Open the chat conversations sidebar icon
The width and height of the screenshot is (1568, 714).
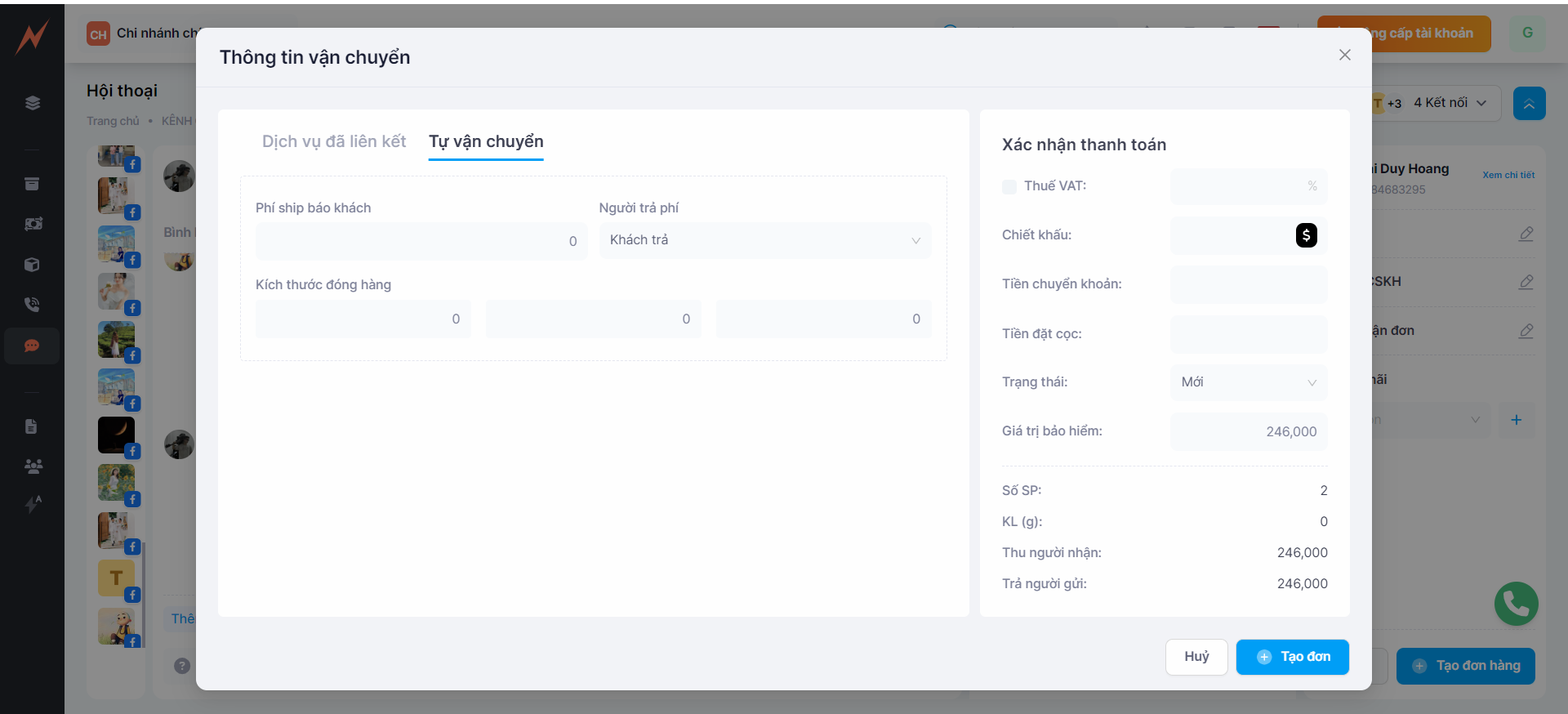pos(32,346)
